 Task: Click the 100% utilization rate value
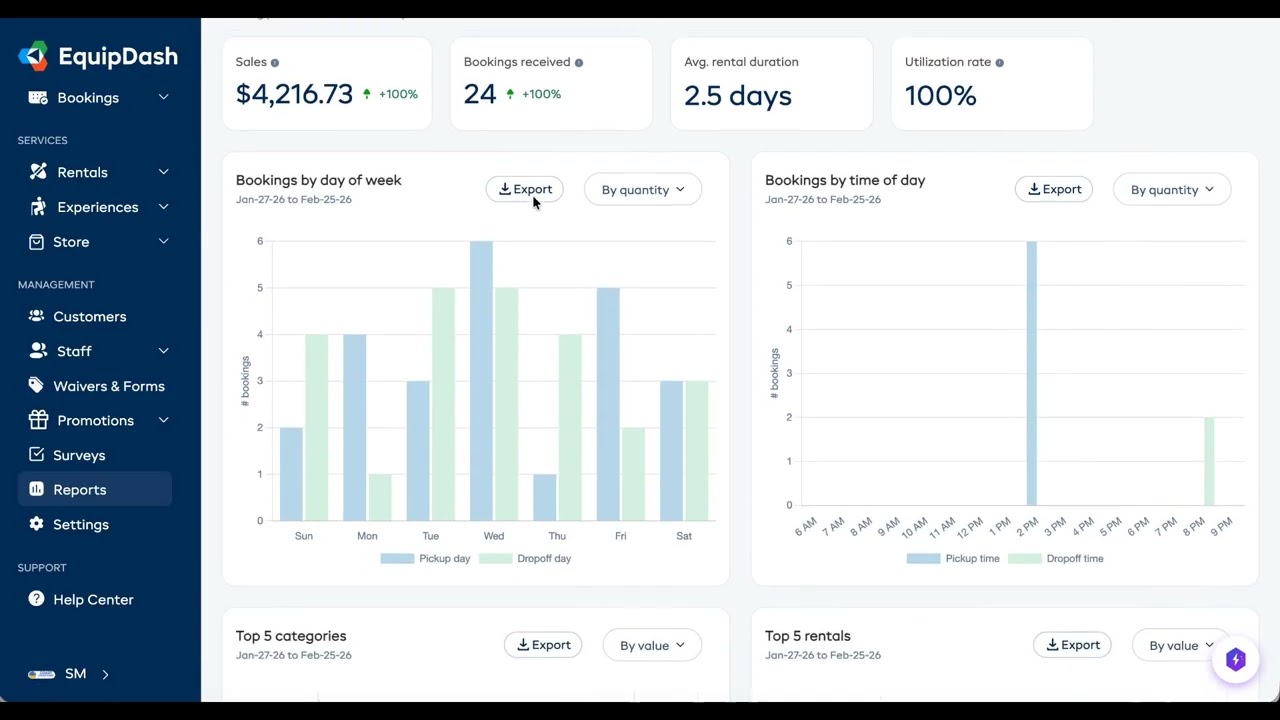coord(940,96)
